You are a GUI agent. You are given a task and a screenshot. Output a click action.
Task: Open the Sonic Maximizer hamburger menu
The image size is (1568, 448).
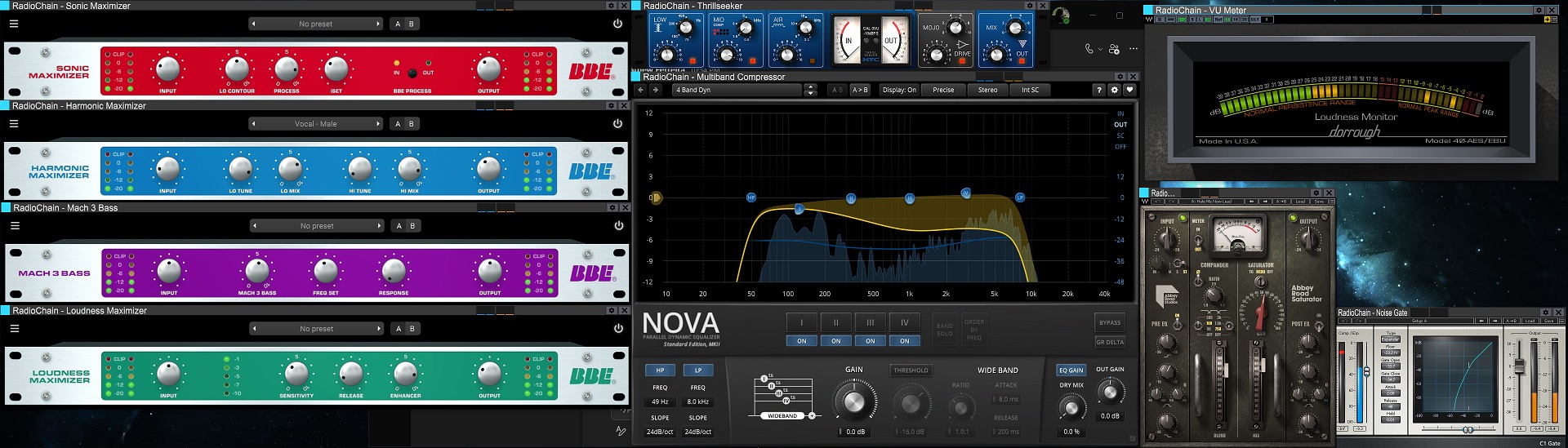(14, 24)
